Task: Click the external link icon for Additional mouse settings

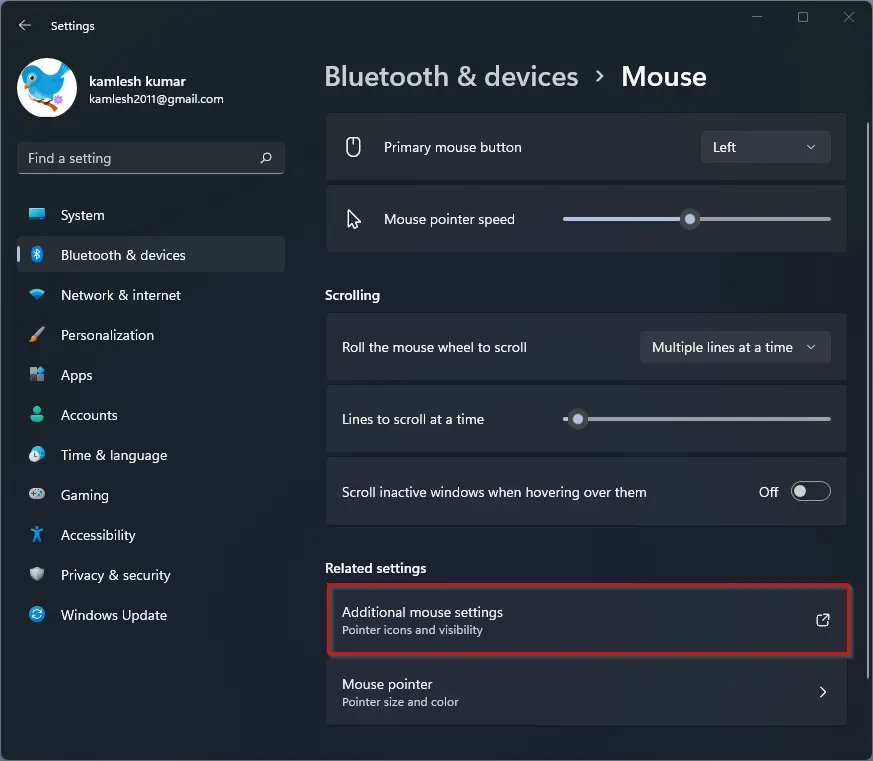Action: click(822, 620)
